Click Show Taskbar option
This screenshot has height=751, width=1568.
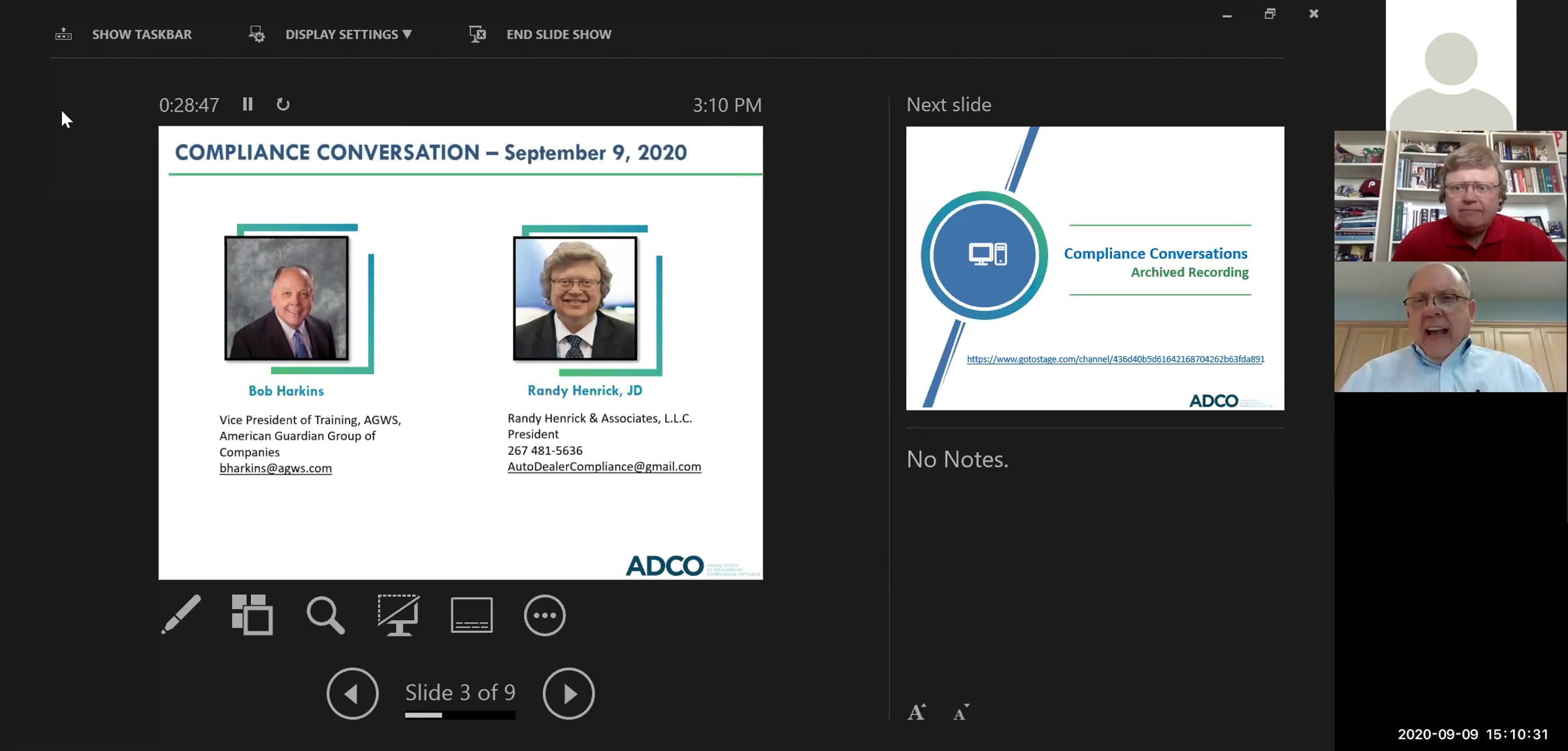click(x=123, y=34)
